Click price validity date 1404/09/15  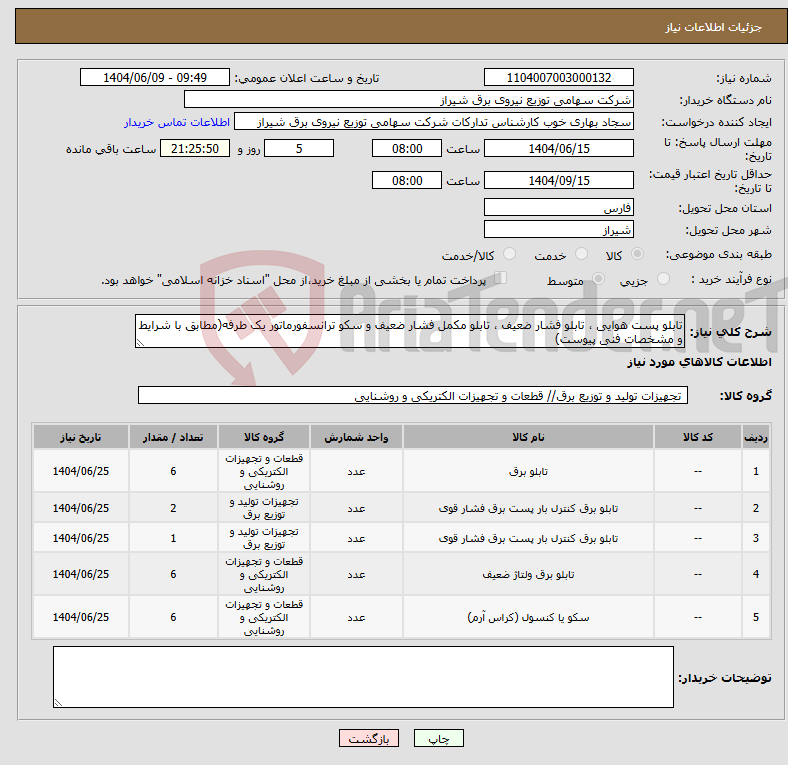click(558, 180)
